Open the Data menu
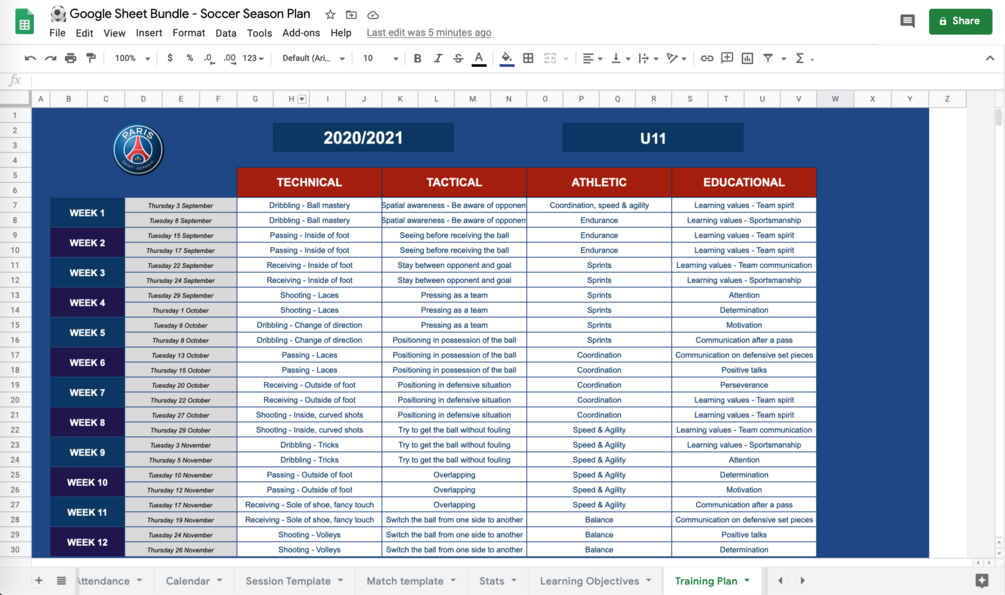1005x595 pixels. (x=226, y=33)
